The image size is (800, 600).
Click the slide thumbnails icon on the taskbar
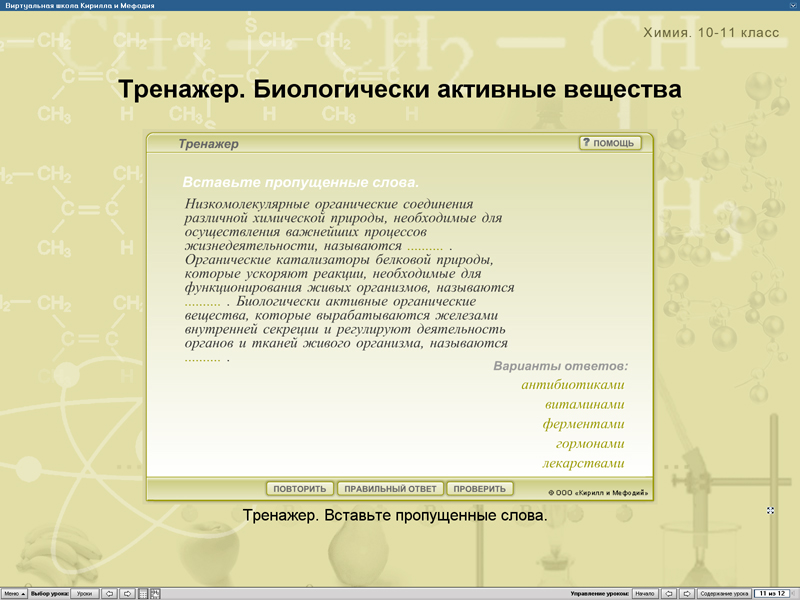[x=156, y=592]
